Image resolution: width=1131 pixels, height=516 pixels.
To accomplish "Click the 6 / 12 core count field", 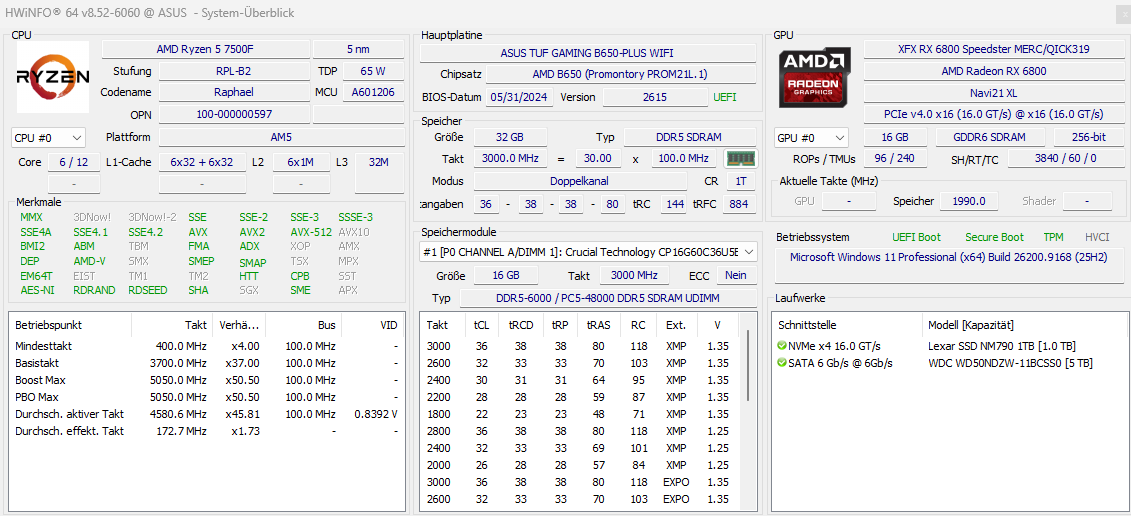I will (x=74, y=162).
